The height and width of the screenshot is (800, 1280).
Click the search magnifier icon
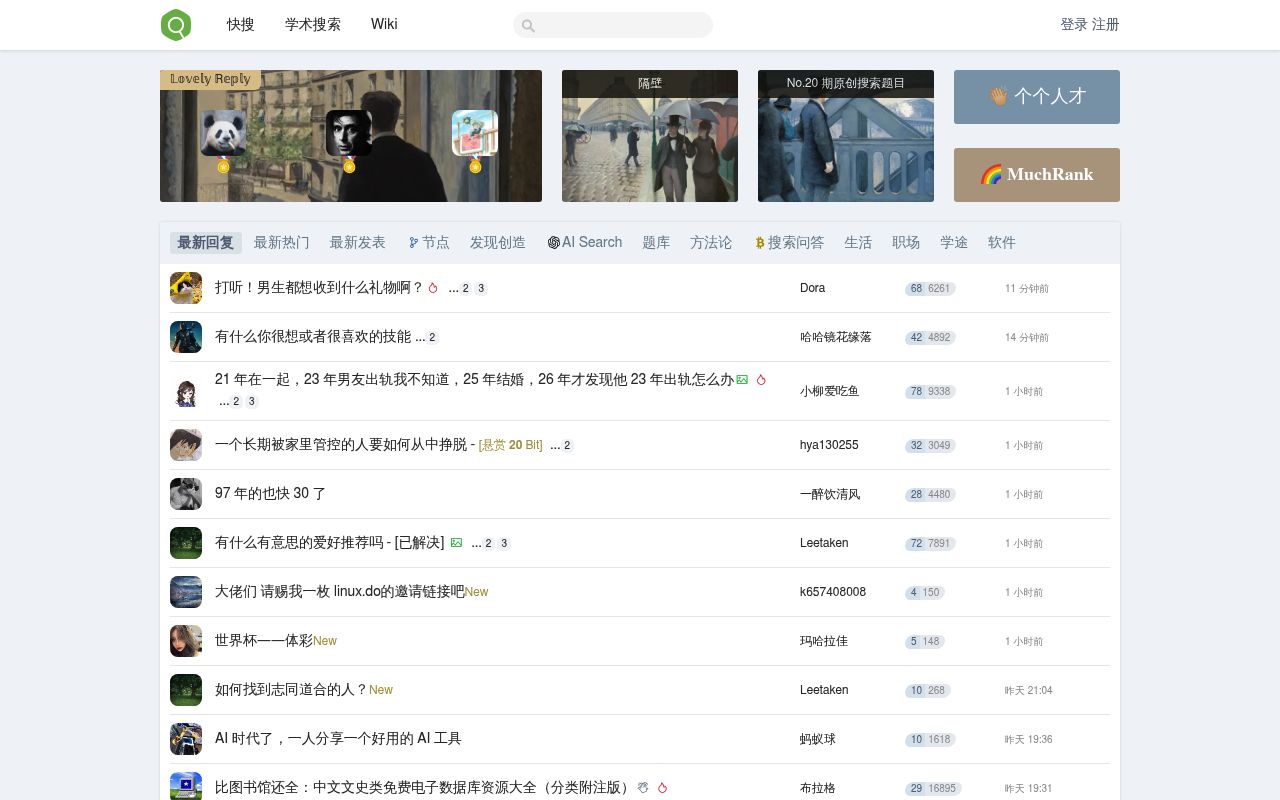[x=529, y=26]
